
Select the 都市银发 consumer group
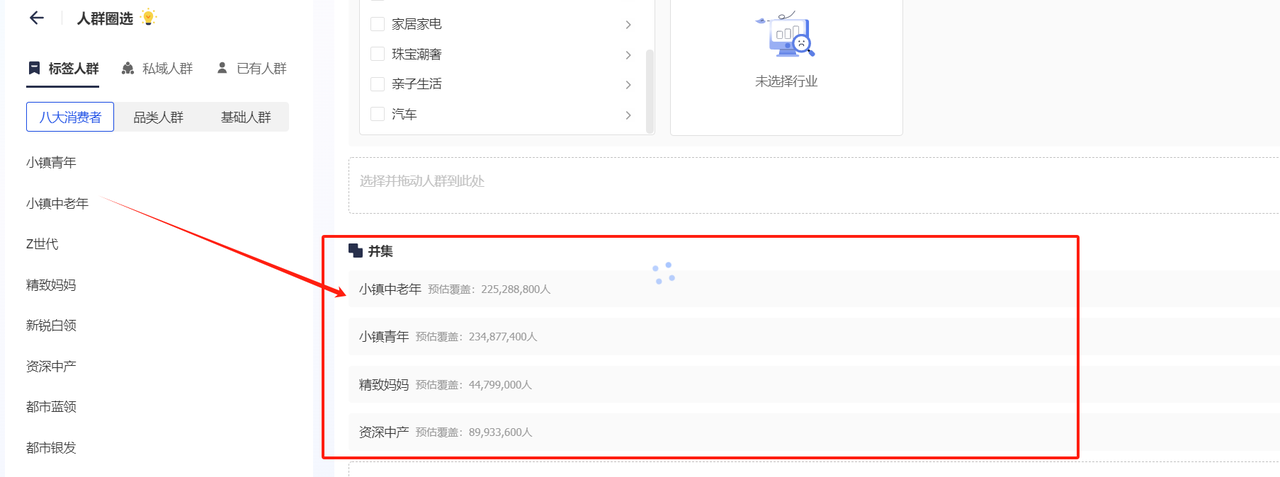pos(51,448)
